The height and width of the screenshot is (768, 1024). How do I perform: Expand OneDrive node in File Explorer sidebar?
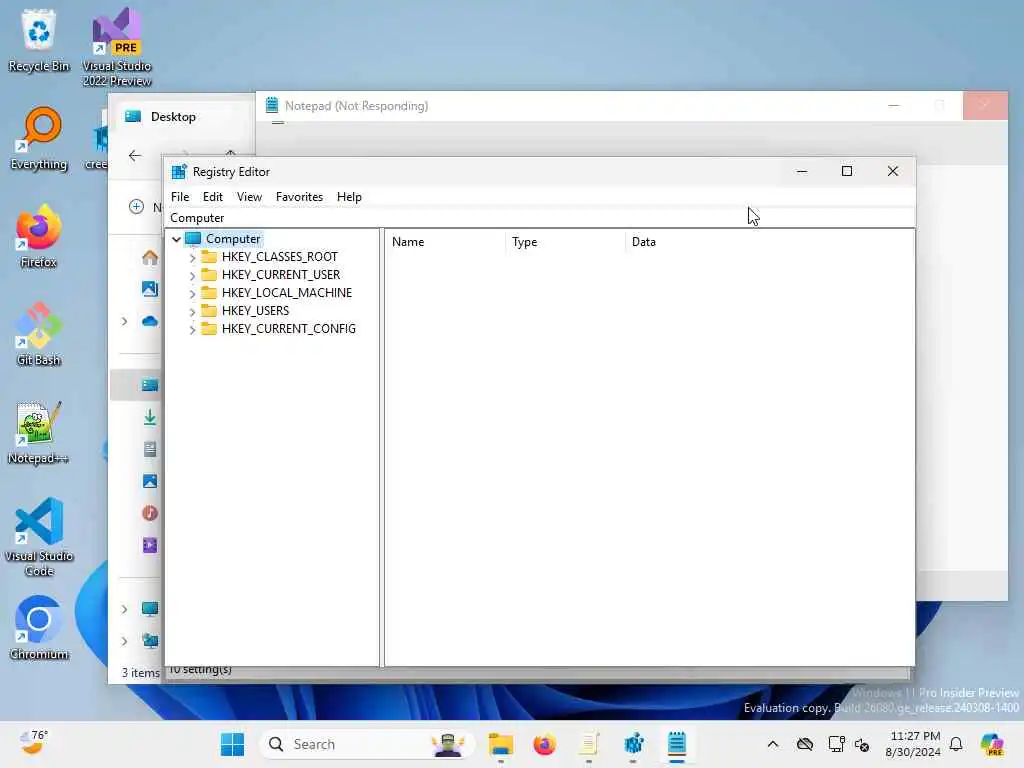(x=124, y=321)
